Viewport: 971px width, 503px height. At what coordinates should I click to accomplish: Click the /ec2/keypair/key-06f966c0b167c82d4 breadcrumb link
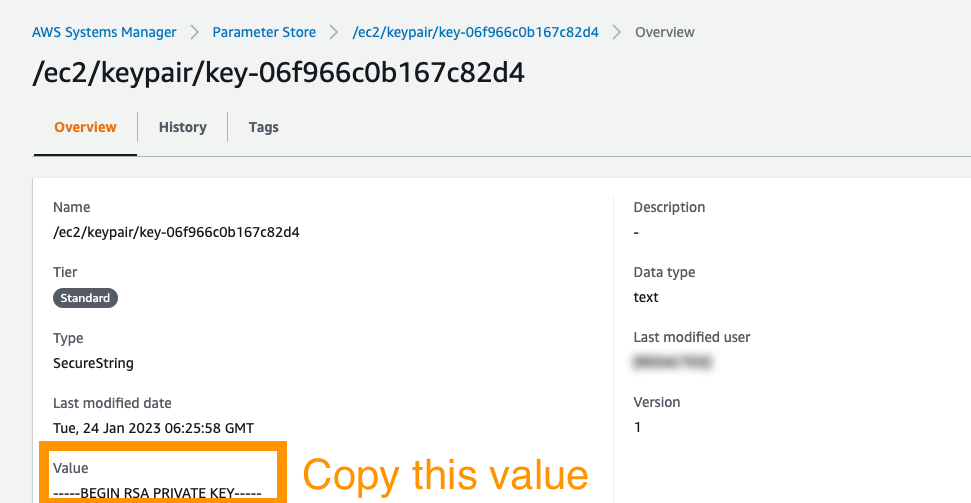[x=476, y=32]
